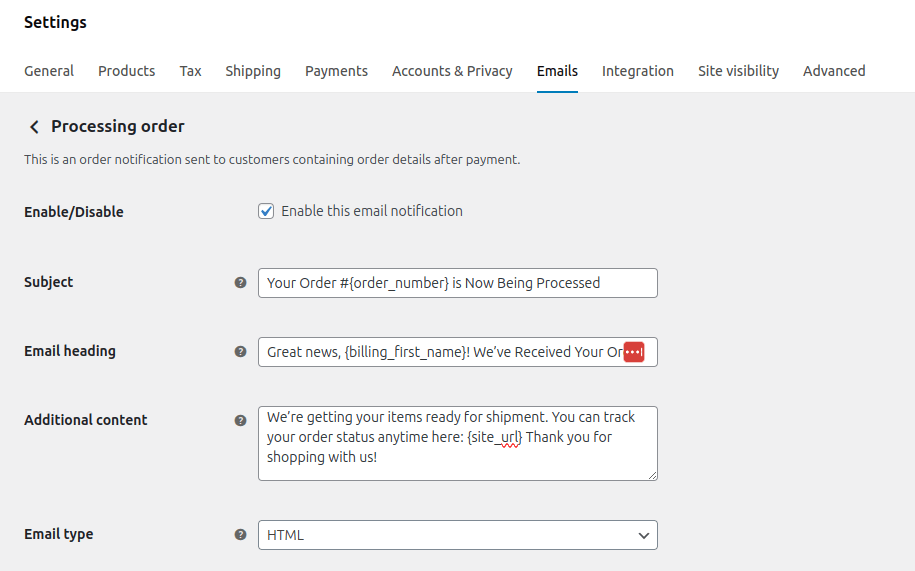Focus the Subject input field
The height and width of the screenshot is (571, 915).
click(458, 283)
